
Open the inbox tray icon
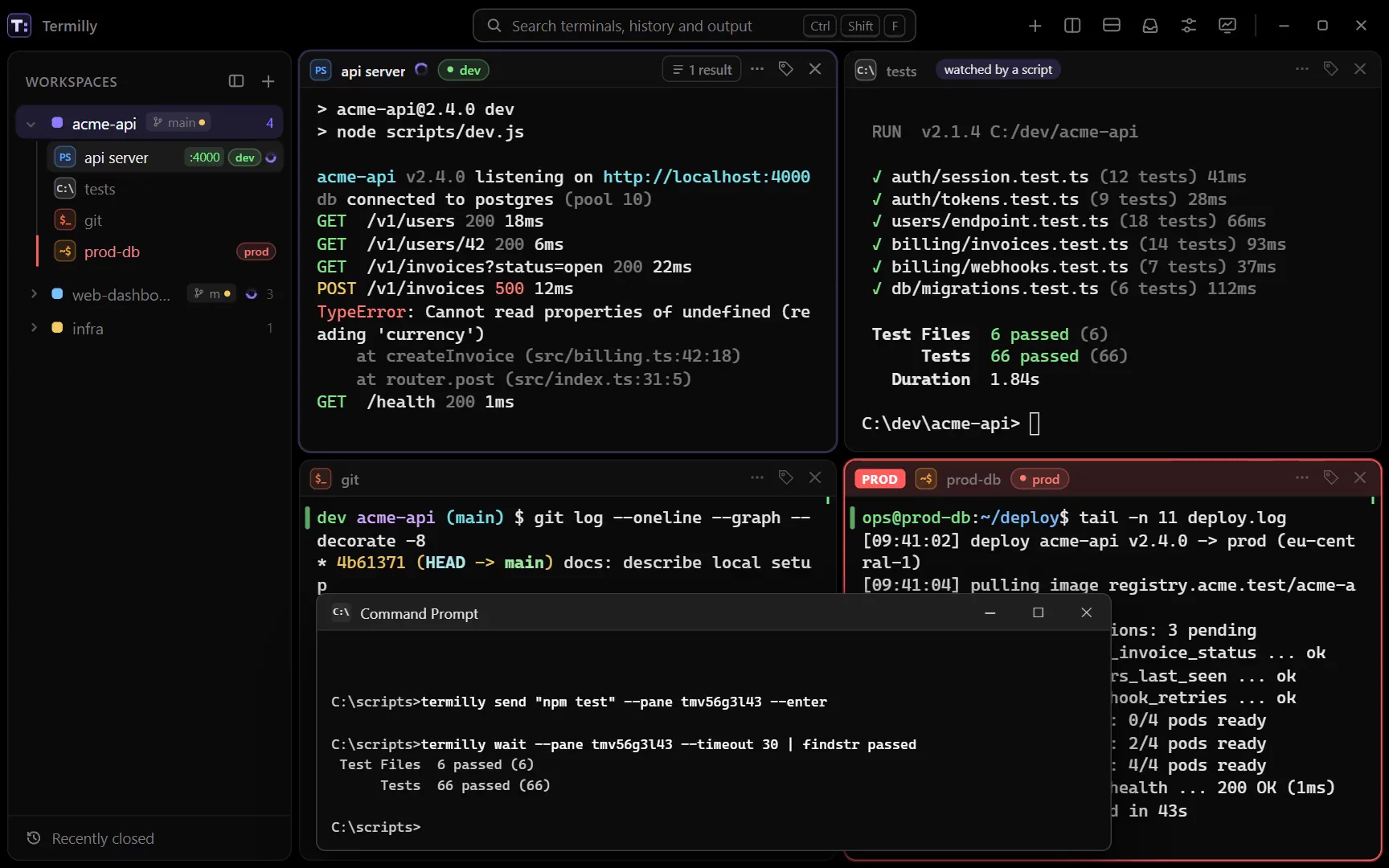tap(1150, 26)
